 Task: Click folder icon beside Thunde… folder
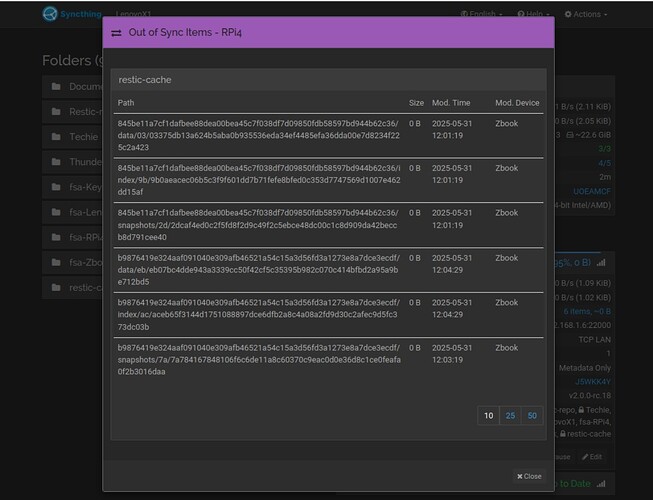click(56, 162)
